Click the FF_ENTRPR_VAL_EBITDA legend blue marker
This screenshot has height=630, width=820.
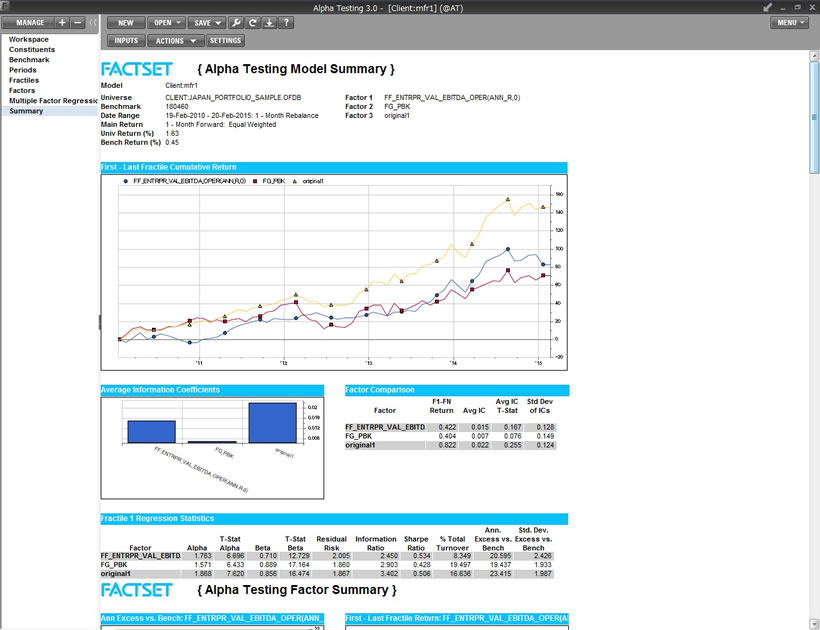(126, 181)
